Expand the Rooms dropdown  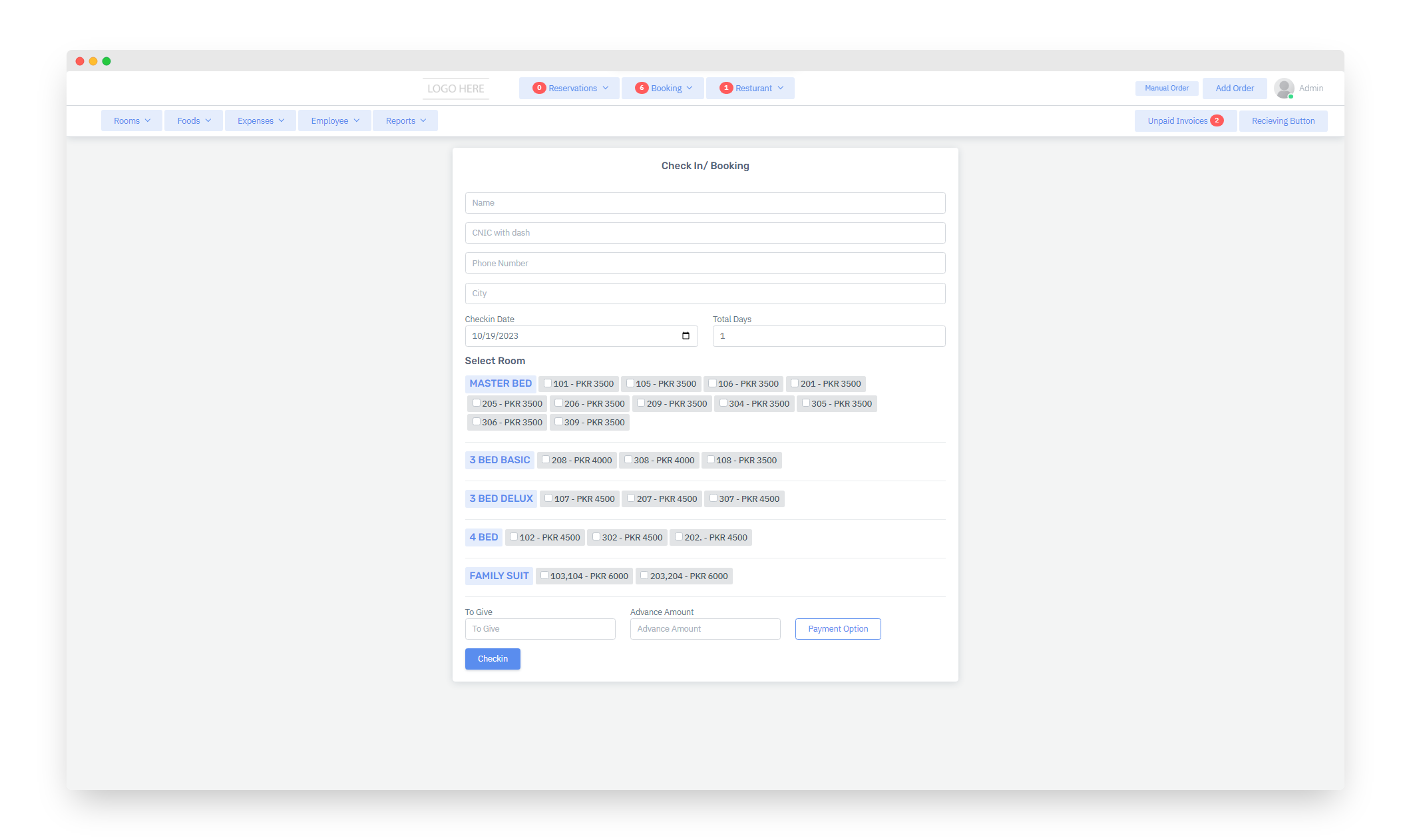tap(132, 120)
